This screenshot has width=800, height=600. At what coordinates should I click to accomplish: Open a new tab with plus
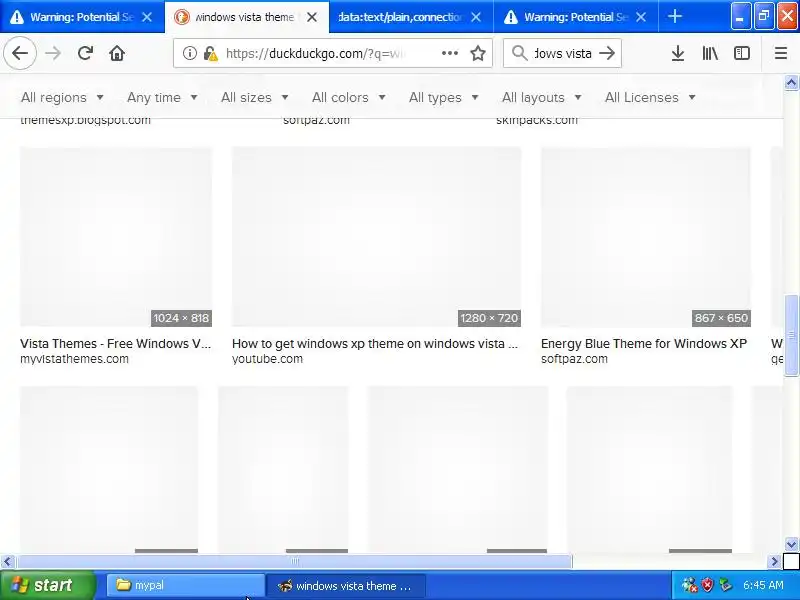(x=674, y=16)
